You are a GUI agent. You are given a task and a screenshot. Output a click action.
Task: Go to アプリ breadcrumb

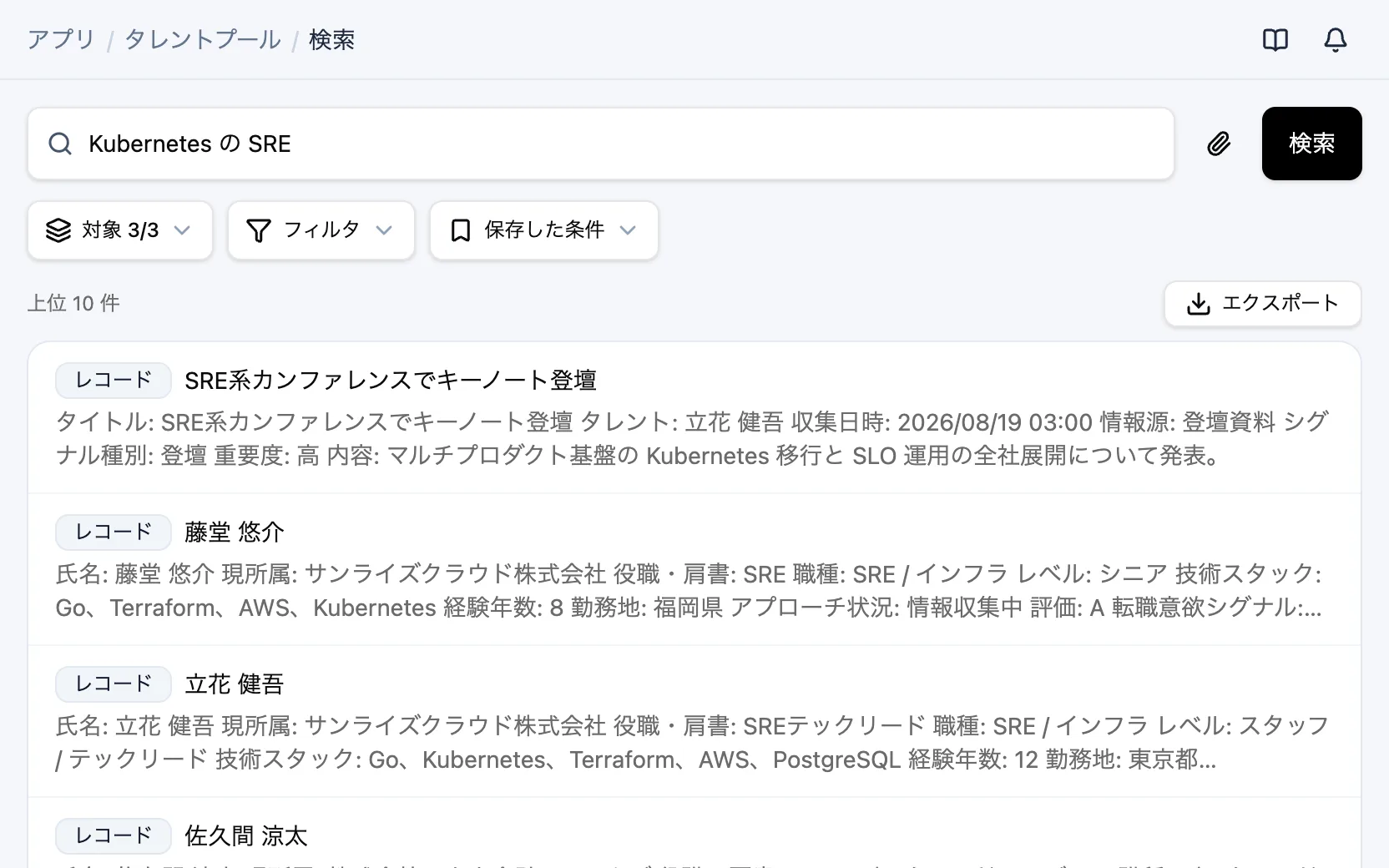[61, 40]
